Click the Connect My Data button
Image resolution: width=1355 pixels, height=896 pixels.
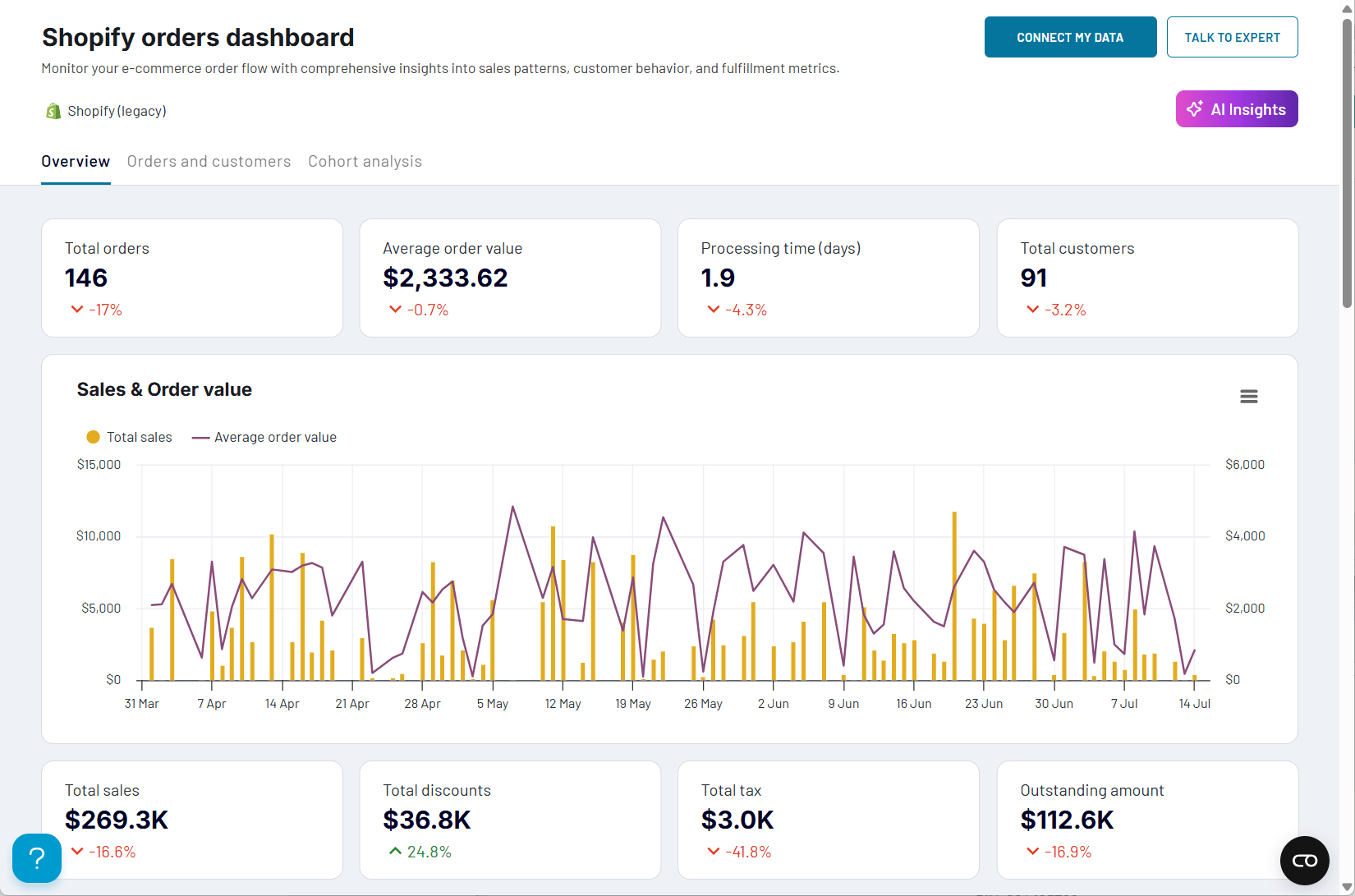1070,36
